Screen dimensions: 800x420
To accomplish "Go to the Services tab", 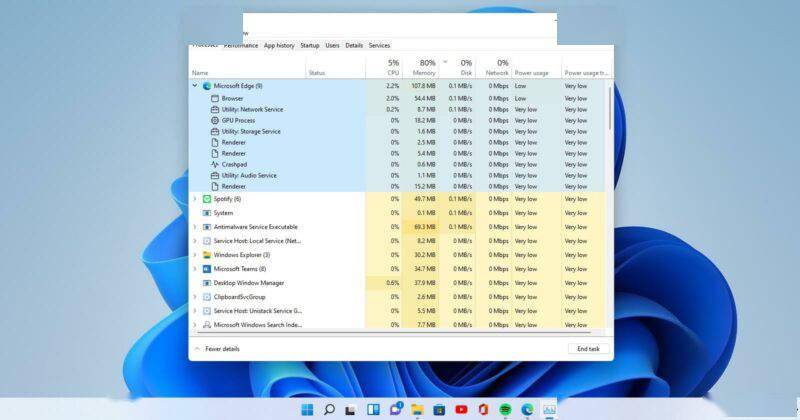I will click(x=379, y=46).
